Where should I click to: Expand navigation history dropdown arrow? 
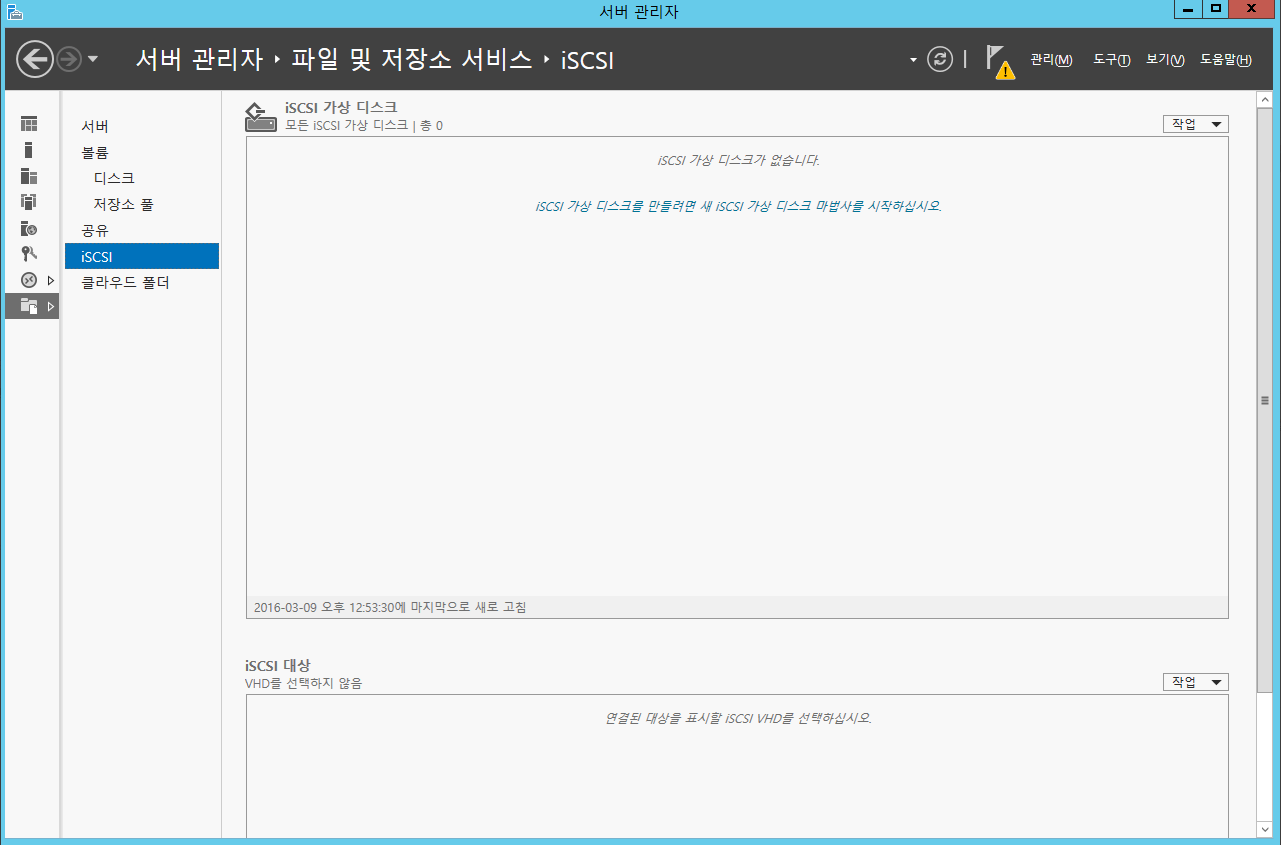click(x=93, y=59)
